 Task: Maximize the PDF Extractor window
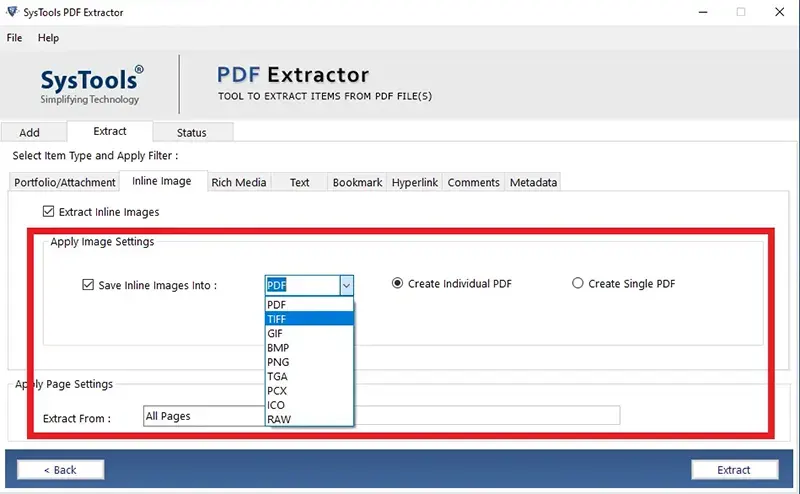coord(741,12)
